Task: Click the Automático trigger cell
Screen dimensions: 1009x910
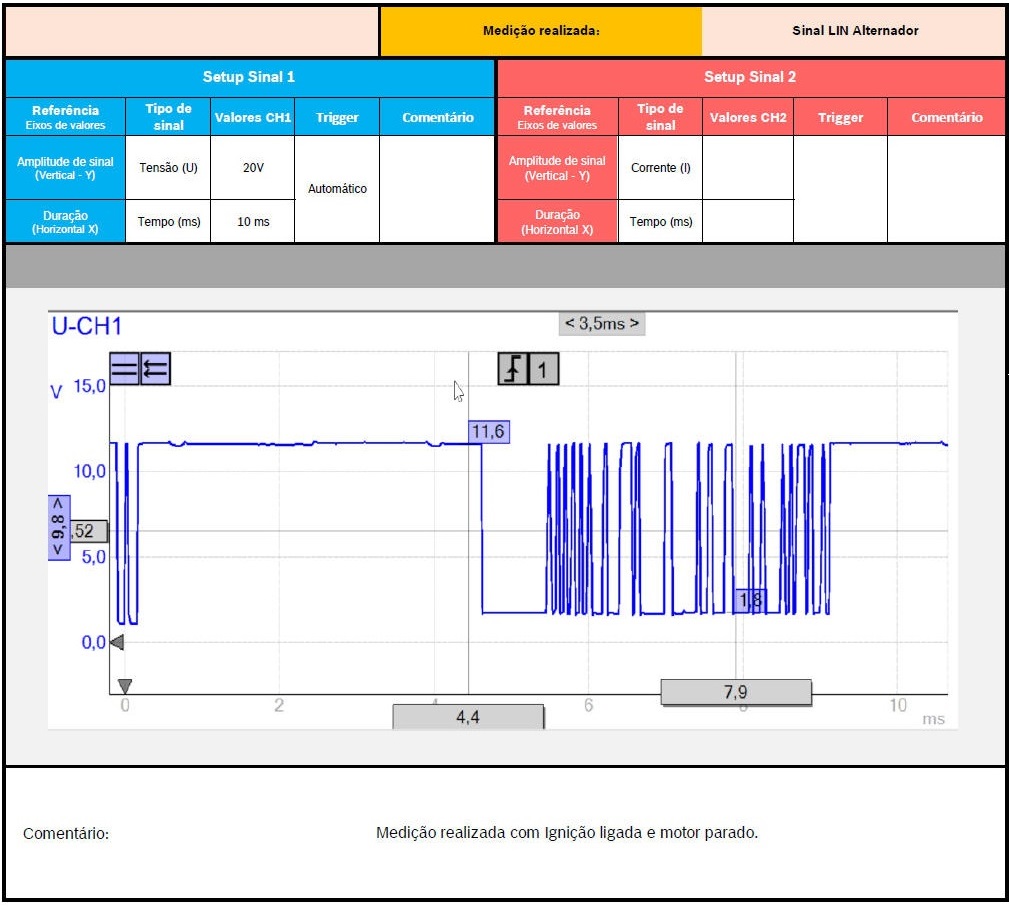Action: (337, 189)
